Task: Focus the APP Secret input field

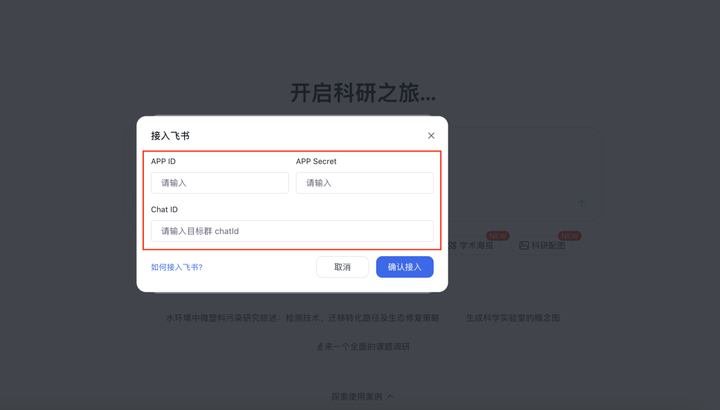Action: click(x=365, y=183)
